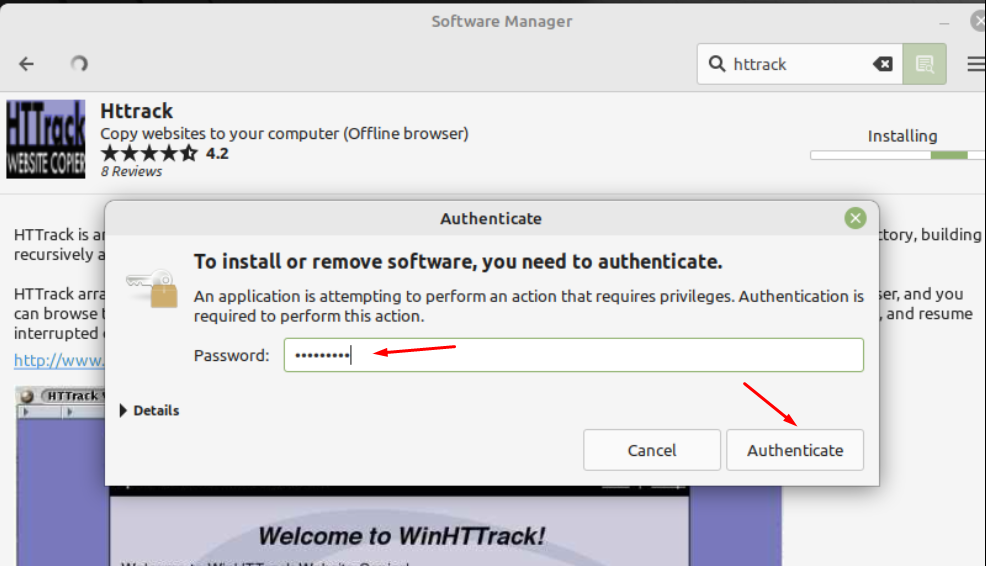Minimize the Software Manager window
986x566 pixels.
tap(944, 22)
